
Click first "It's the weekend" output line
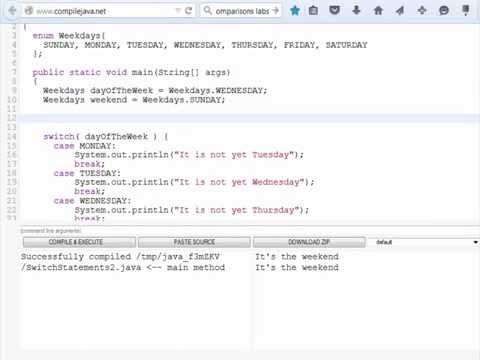pos(297,257)
